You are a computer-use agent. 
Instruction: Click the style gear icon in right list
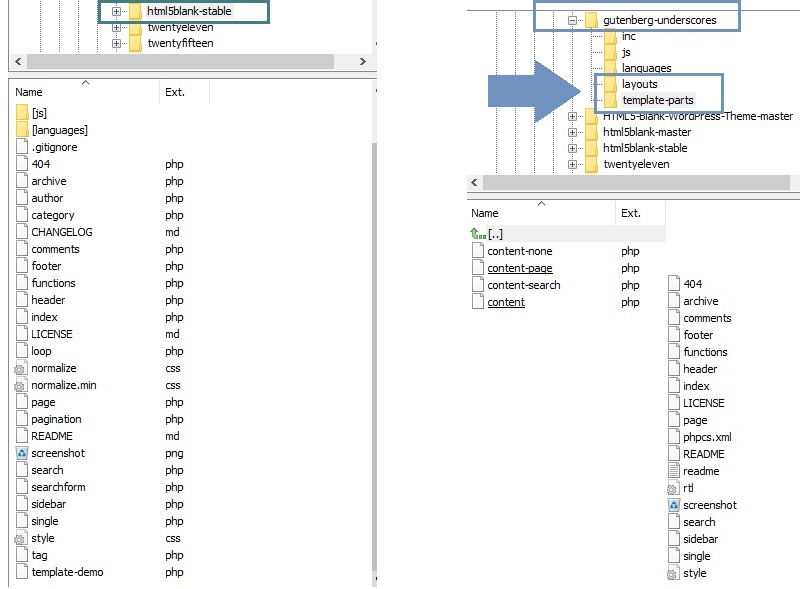tap(673, 574)
